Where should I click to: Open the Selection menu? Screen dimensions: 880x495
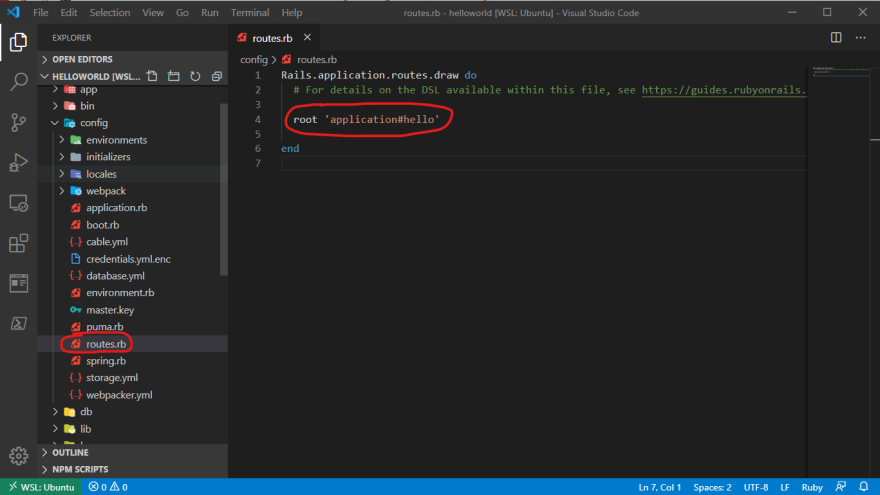tap(109, 12)
